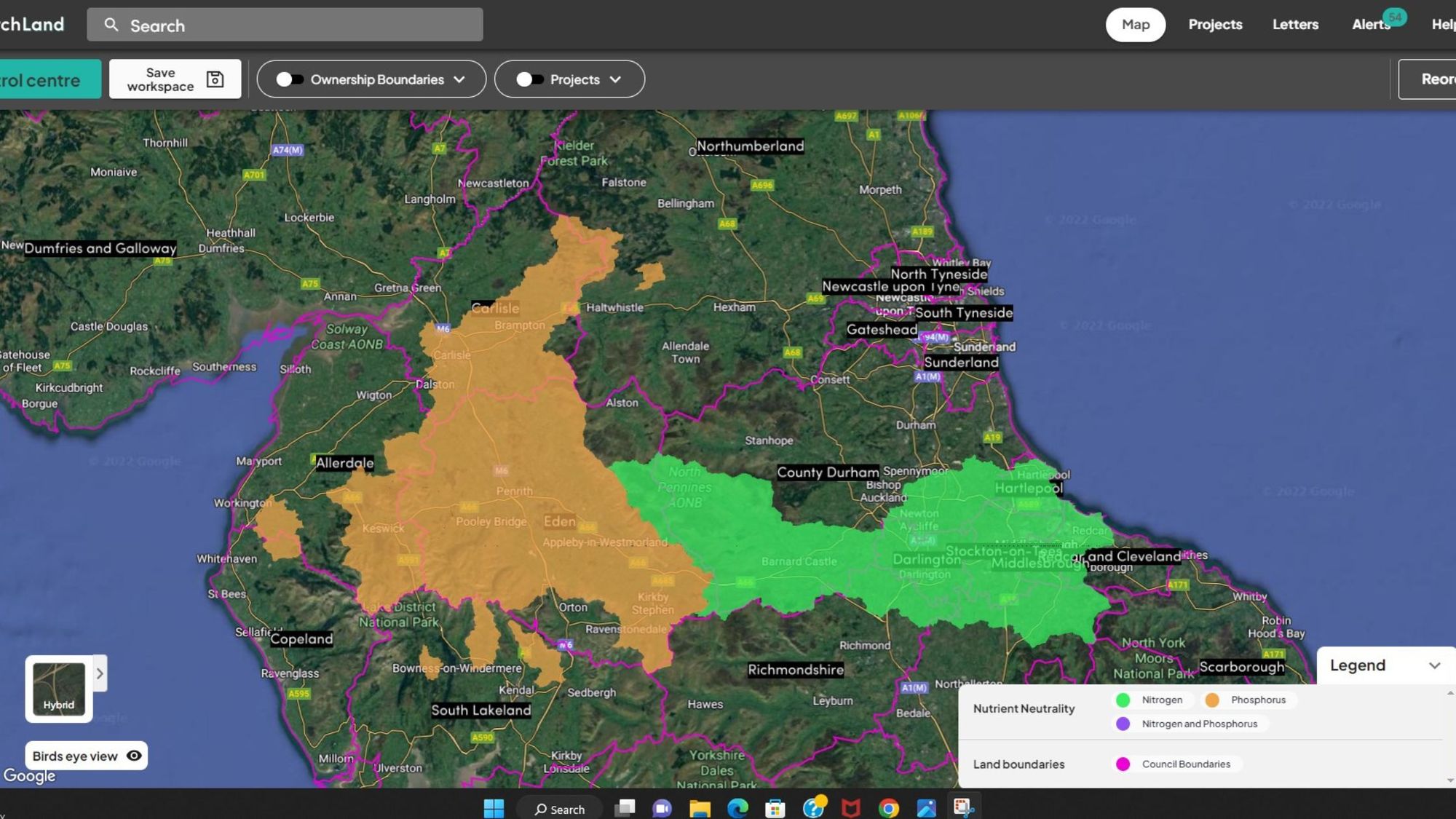Click the search magnifier icon
The height and width of the screenshot is (819, 1456).
111,25
